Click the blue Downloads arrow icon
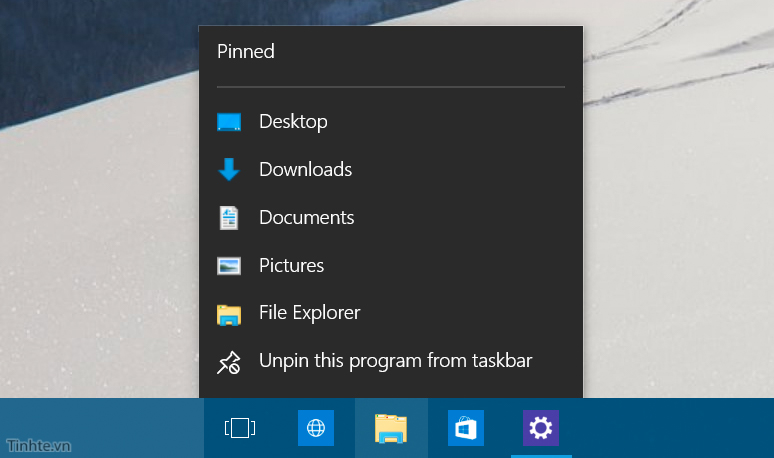The height and width of the screenshot is (458, 774). pyautogui.click(x=229, y=170)
